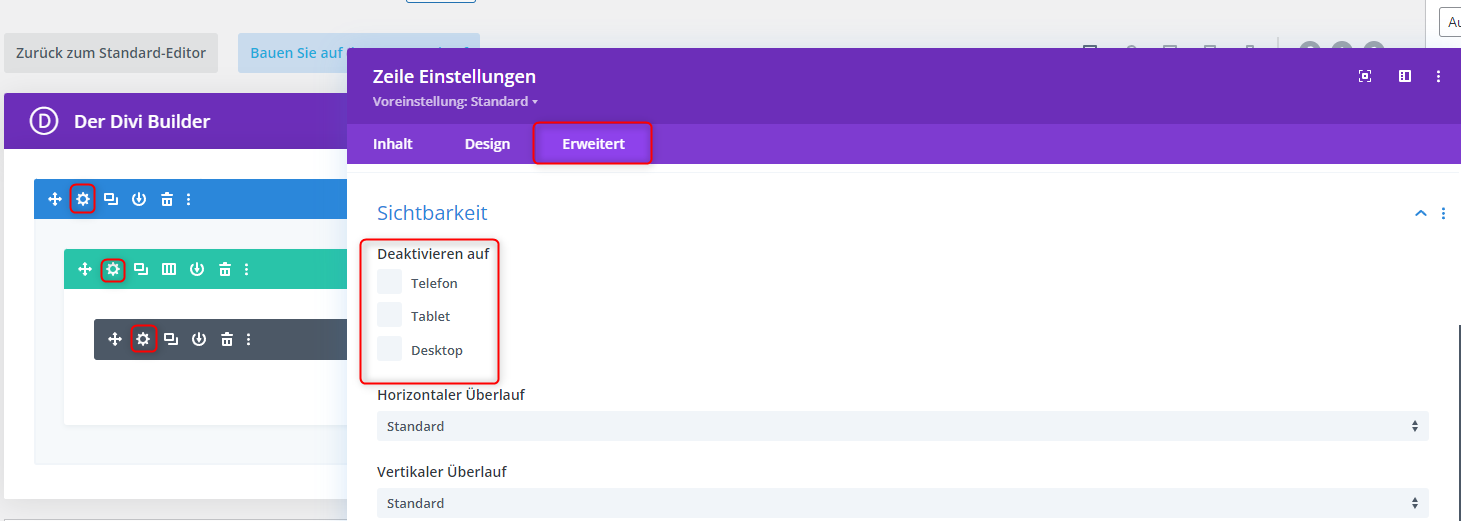Open Sichtbarkeit section's three-dot options menu
Screen dimensions: 1461x521
click(x=1443, y=213)
